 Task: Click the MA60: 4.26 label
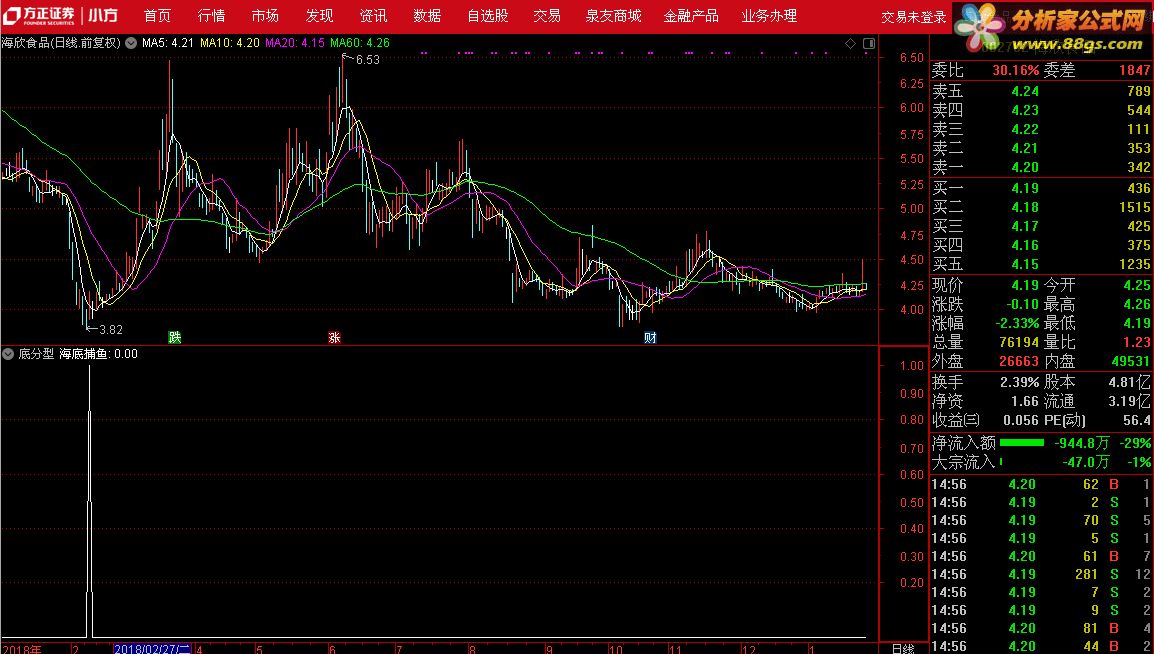click(x=360, y=43)
